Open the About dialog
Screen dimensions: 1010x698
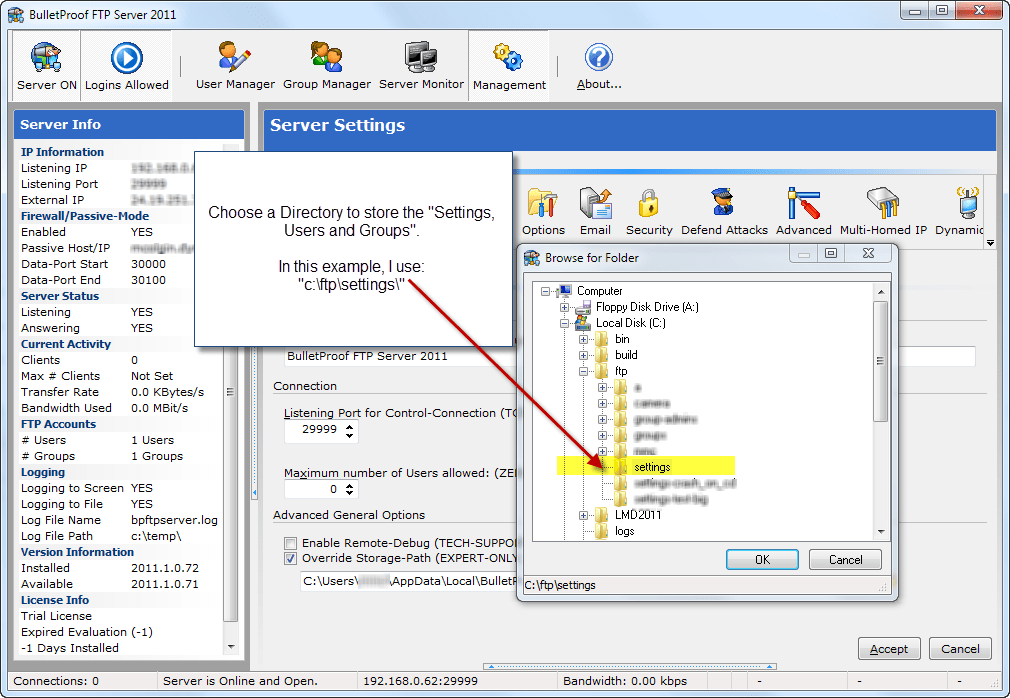tap(599, 65)
